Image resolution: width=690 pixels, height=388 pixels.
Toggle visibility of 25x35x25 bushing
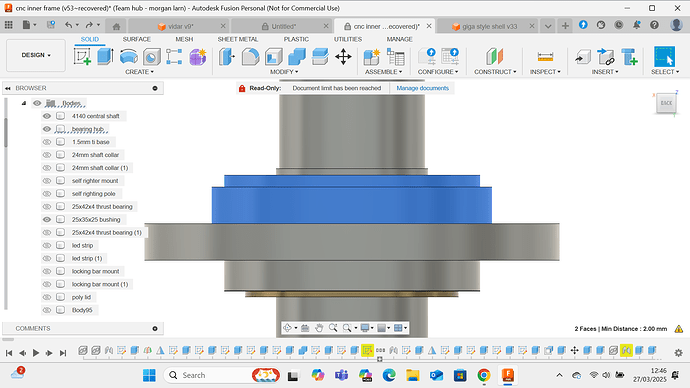pyautogui.click(x=47, y=220)
